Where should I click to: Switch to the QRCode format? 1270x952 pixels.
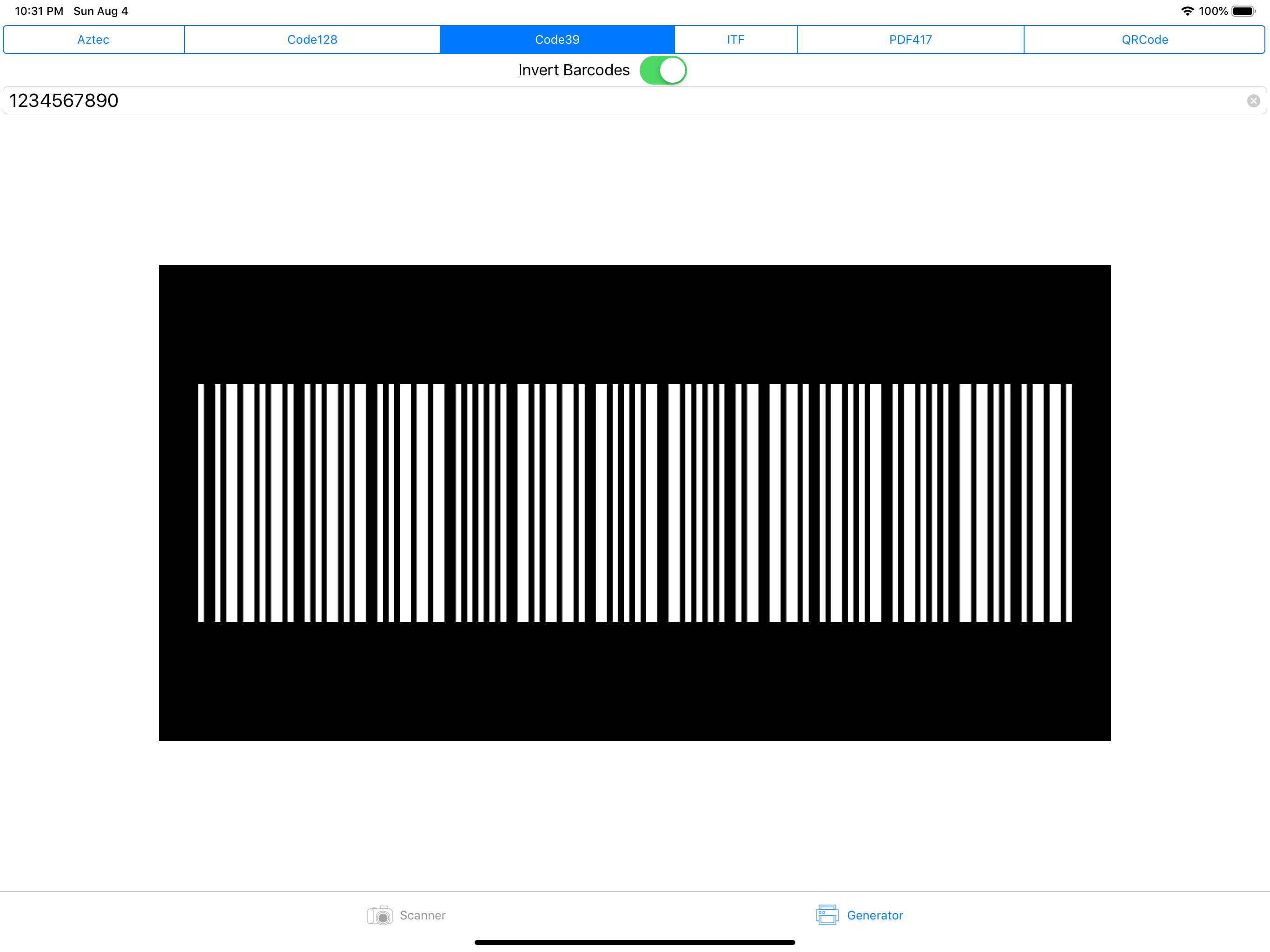pos(1144,39)
